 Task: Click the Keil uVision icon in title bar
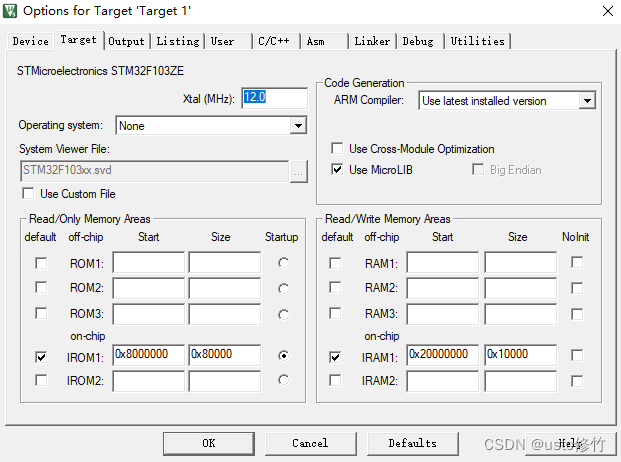click(10, 11)
